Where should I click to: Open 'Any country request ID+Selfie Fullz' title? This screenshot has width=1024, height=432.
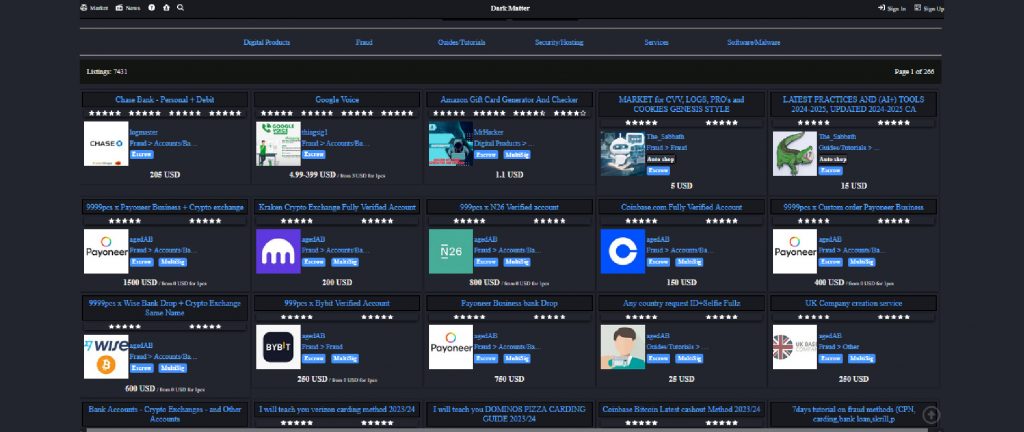[x=681, y=303]
